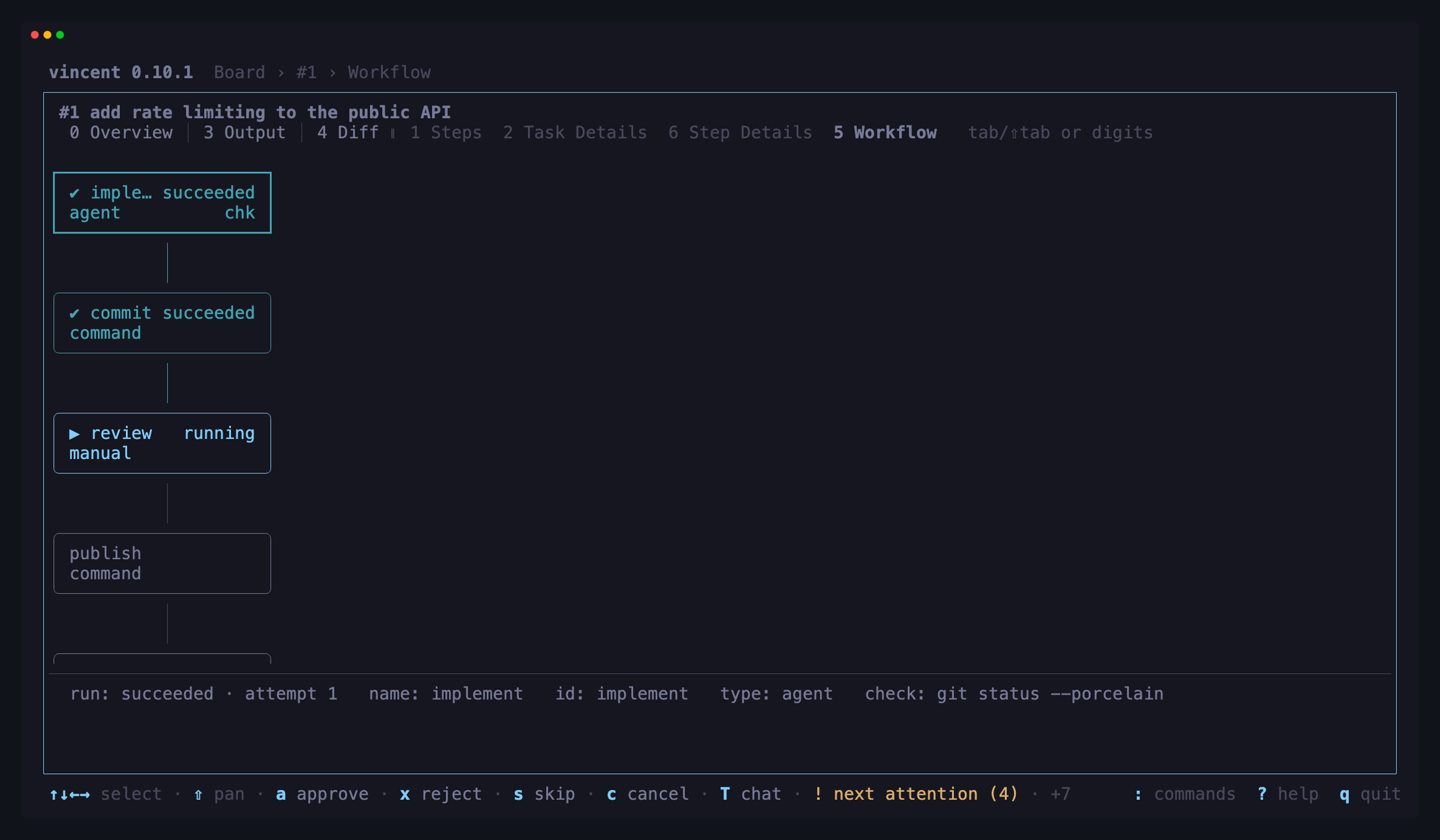Open the 2 Task Details tab
The width and height of the screenshot is (1440, 840).
(x=575, y=133)
